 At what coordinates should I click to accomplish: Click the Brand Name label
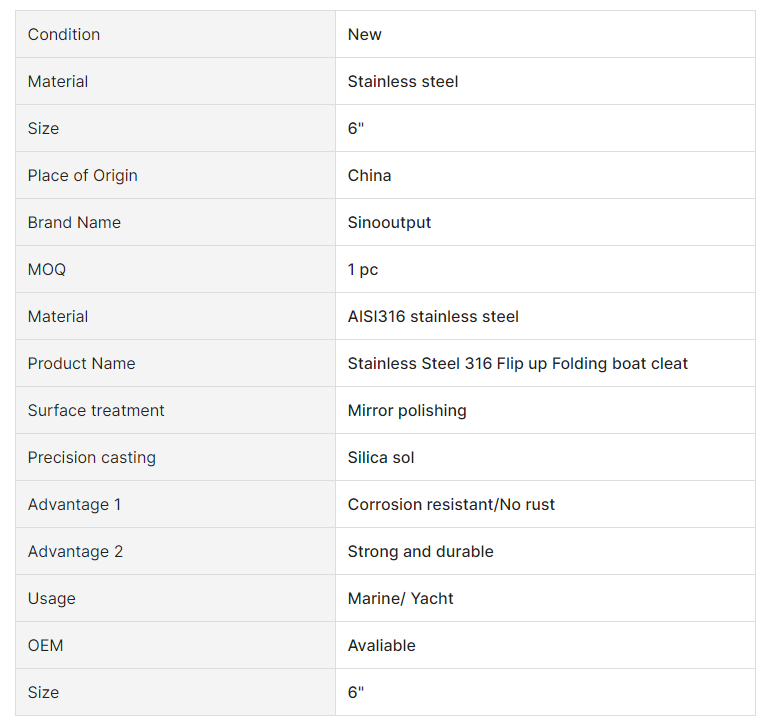(74, 222)
